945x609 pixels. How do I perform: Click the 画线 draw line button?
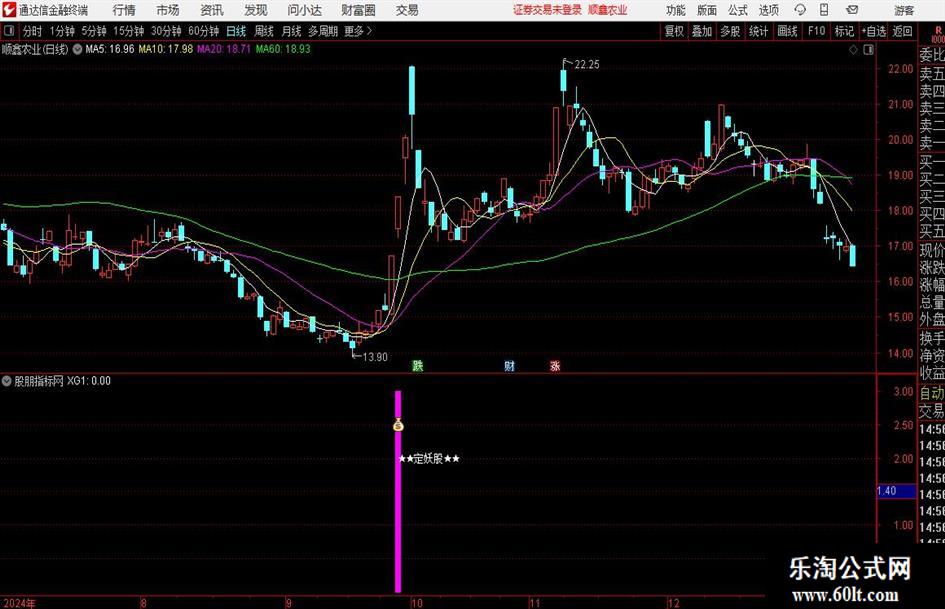(x=787, y=31)
